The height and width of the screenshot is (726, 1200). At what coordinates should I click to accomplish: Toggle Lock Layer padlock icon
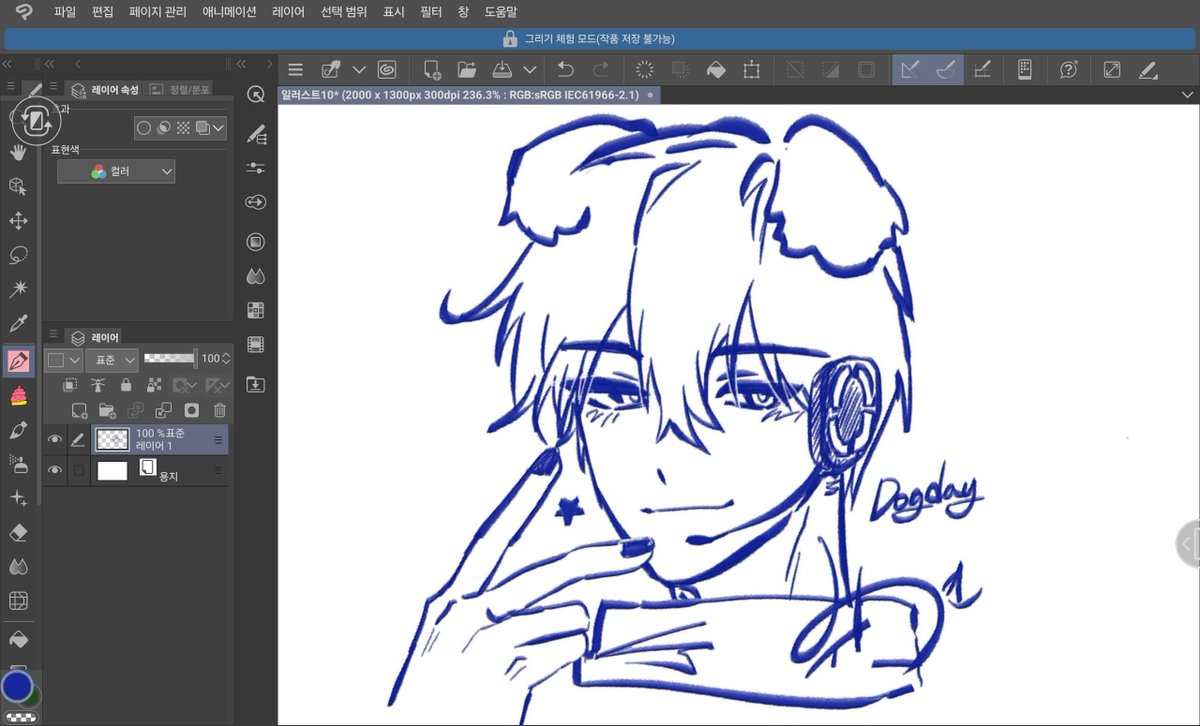125,385
